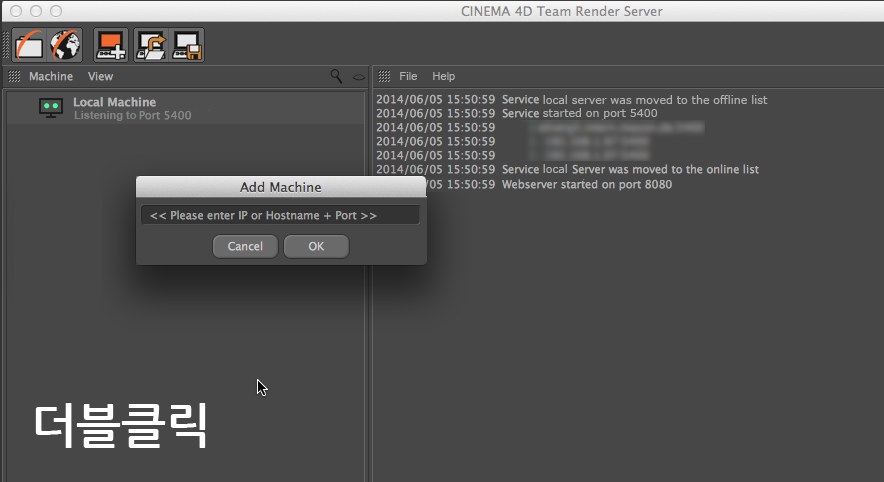The width and height of the screenshot is (884, 482).
Task: Confirm Add Machine dialog with OK
Action: coord(316,246)
